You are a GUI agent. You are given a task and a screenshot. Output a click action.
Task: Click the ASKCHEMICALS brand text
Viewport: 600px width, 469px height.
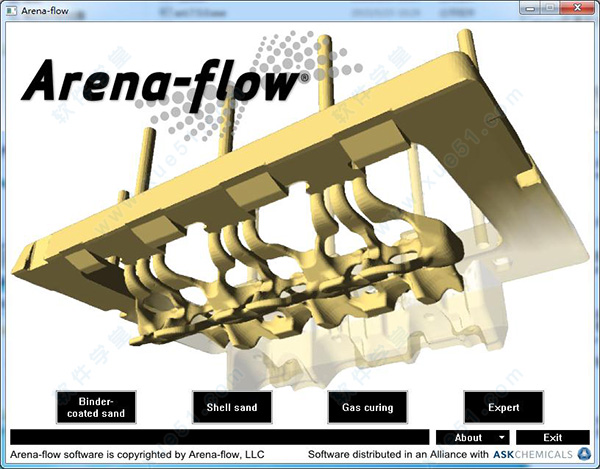pos(533,454)
